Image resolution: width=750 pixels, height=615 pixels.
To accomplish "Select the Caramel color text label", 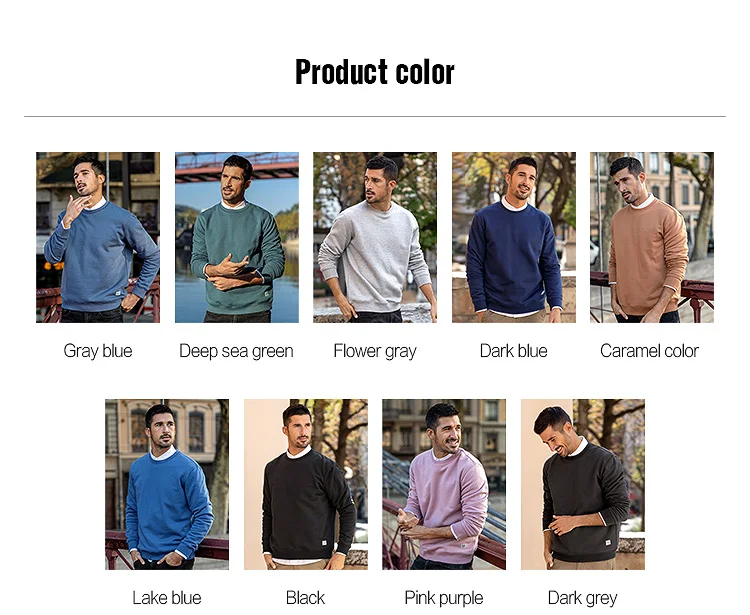I will 650,351.
